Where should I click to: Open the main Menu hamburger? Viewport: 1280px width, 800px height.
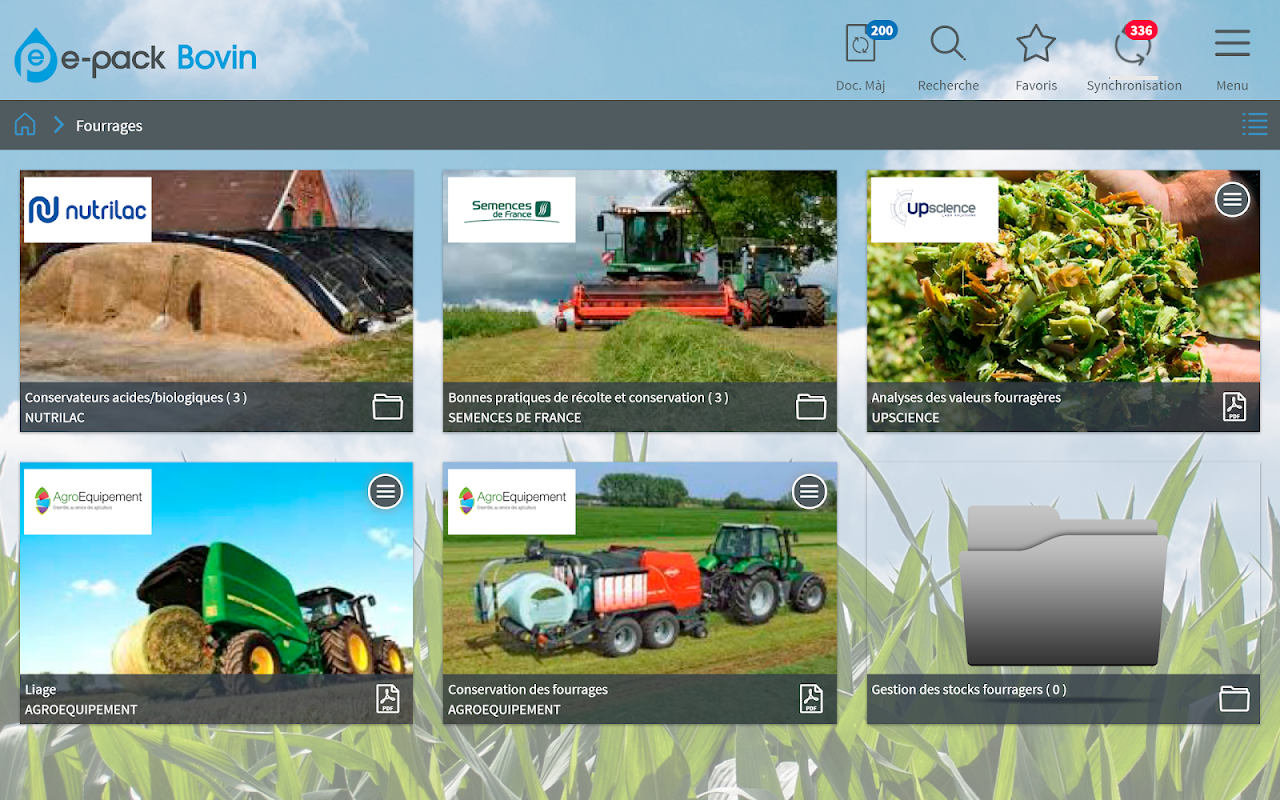coord(1231,45)
